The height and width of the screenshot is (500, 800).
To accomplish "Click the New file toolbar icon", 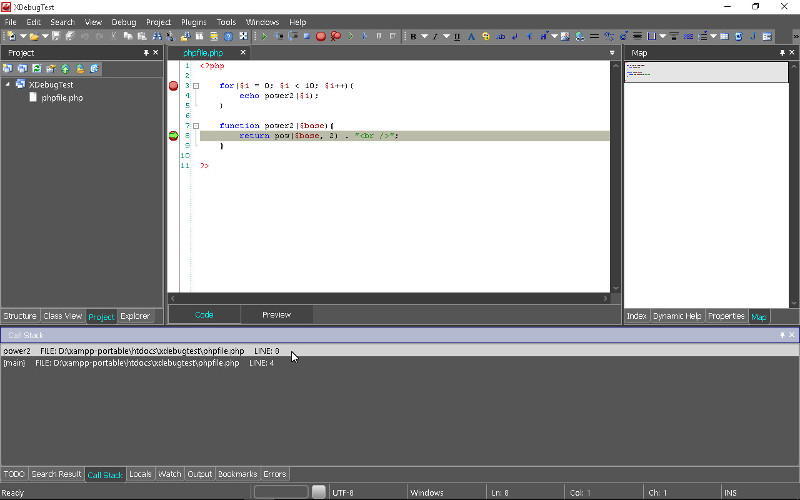I will pyautogui.click(x=11, y=36).
